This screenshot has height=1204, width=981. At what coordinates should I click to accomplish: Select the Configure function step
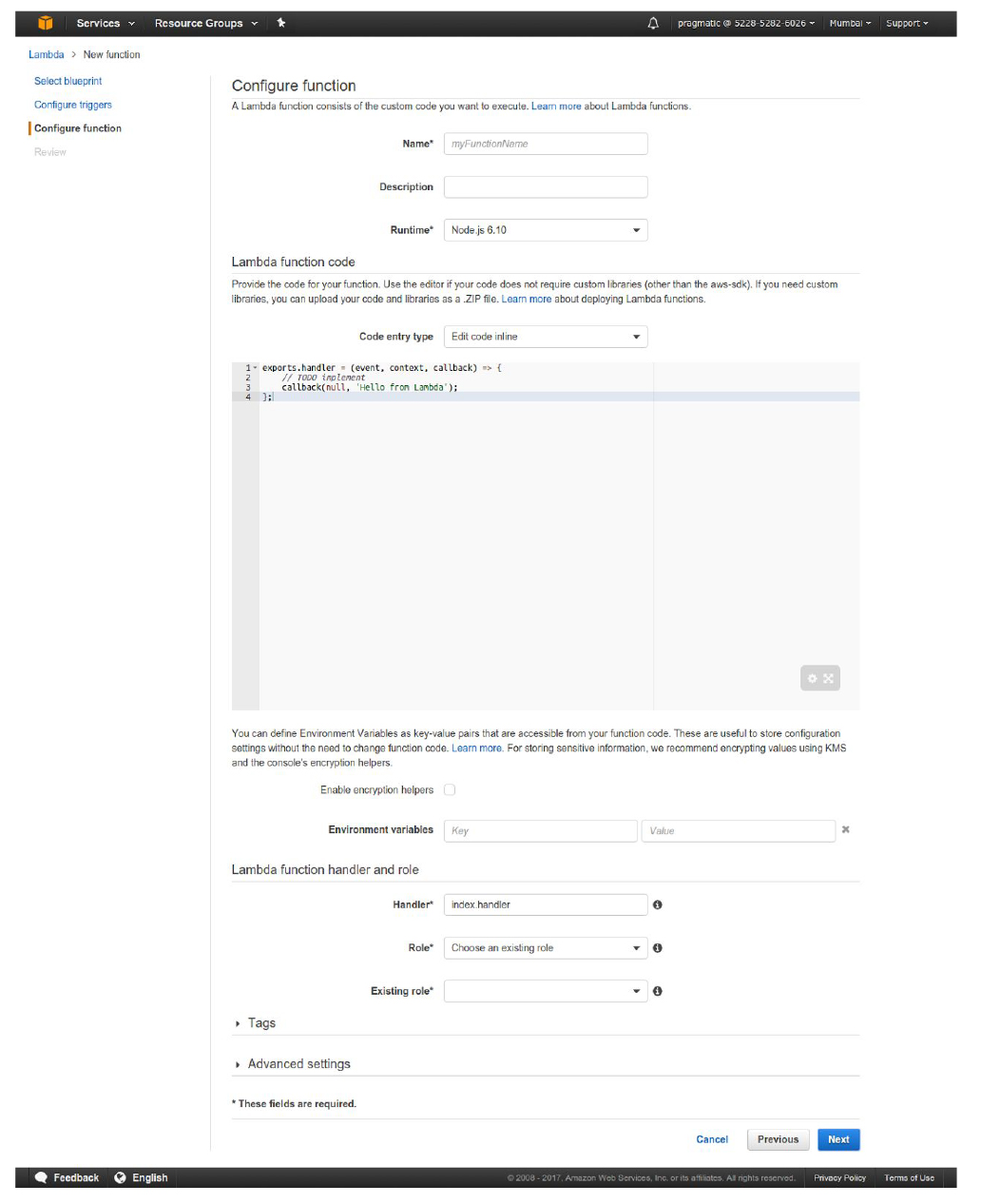point(78,128)
